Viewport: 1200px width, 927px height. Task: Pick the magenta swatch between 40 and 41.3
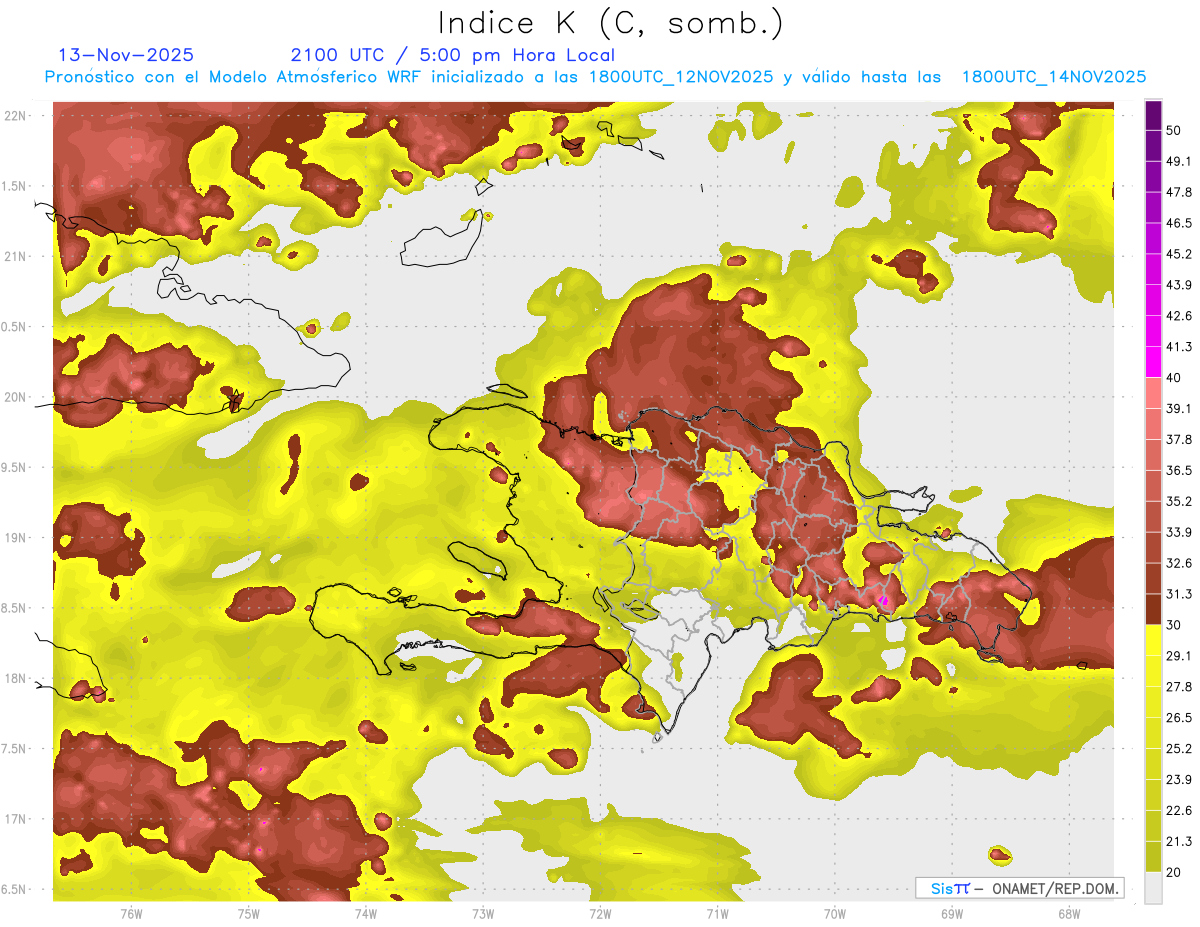click(1153, 362)
